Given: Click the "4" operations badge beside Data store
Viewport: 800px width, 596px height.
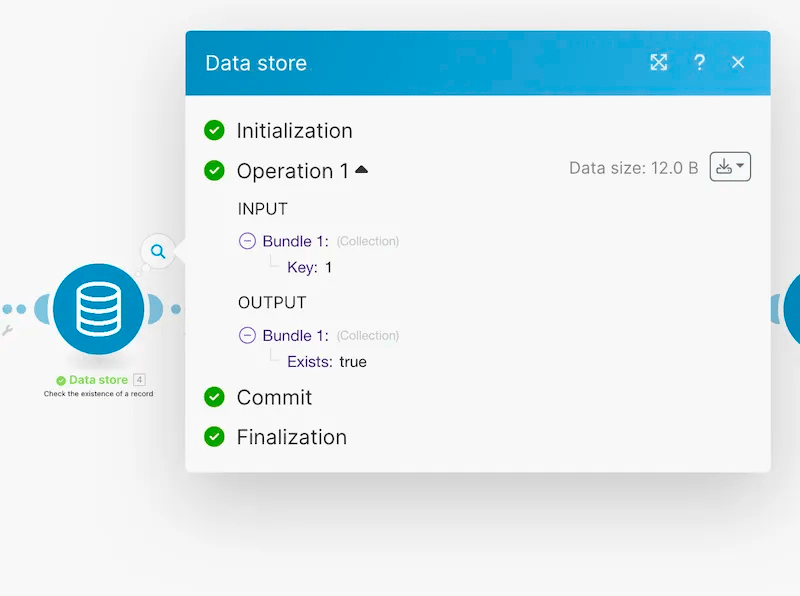Looking at the screenshot, I should [x=139, y=379].
